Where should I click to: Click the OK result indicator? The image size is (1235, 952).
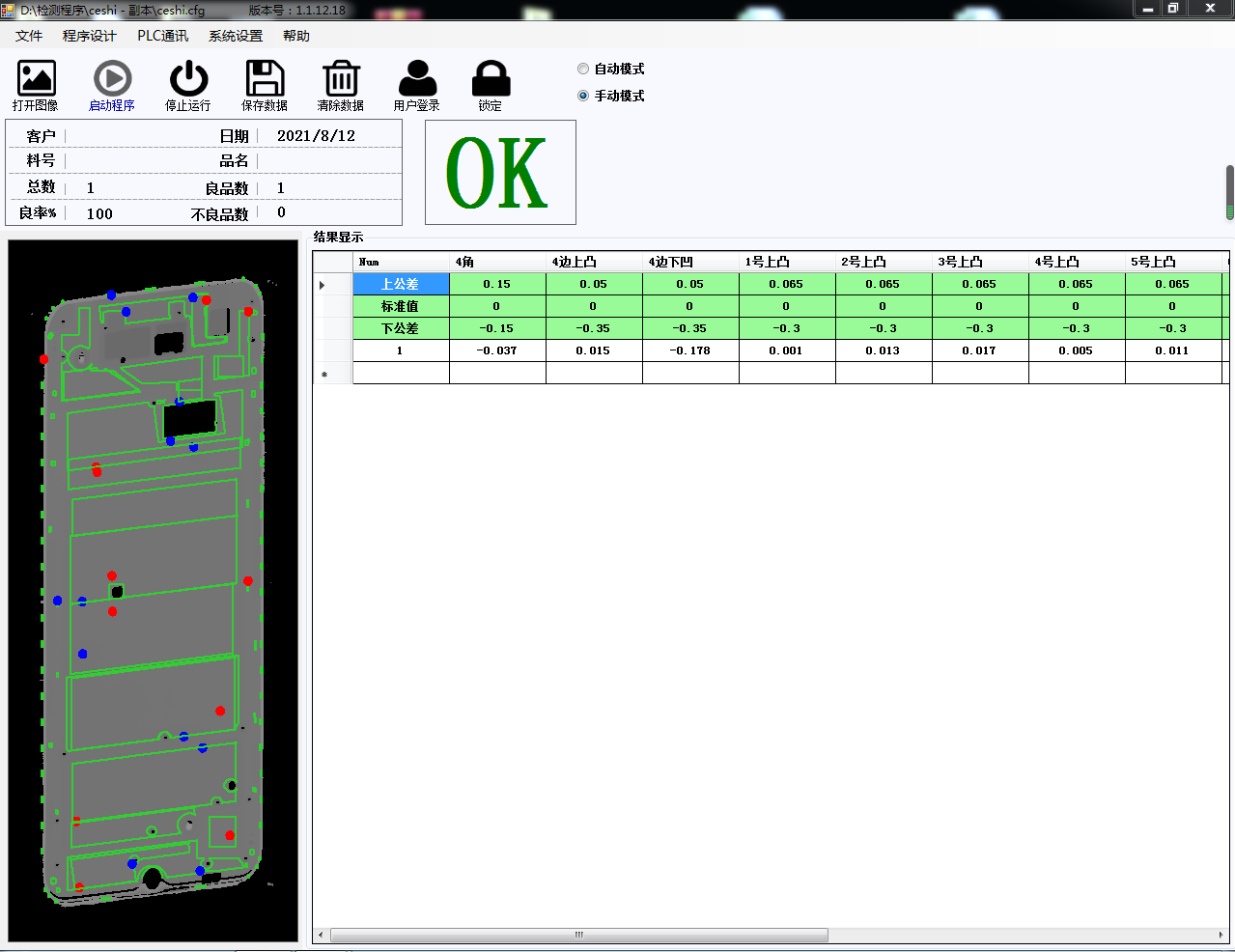[500, 173]
